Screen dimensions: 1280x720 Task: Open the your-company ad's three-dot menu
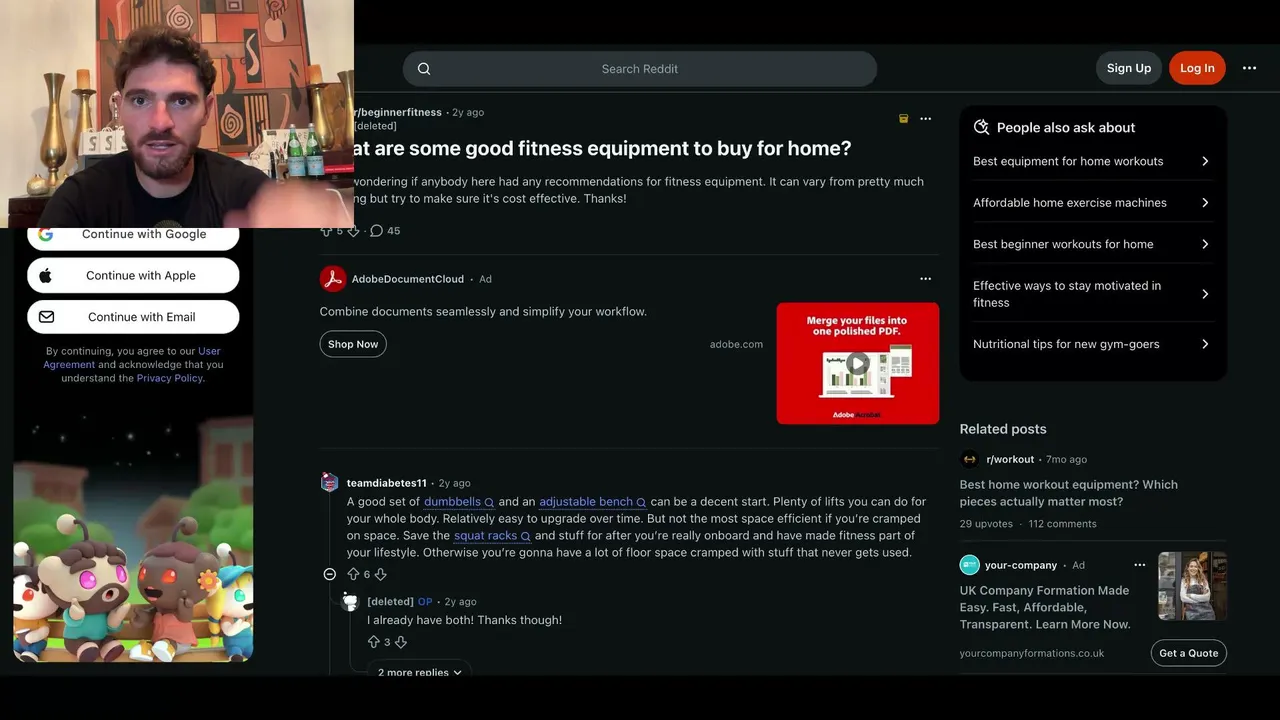pos(1139,565)
